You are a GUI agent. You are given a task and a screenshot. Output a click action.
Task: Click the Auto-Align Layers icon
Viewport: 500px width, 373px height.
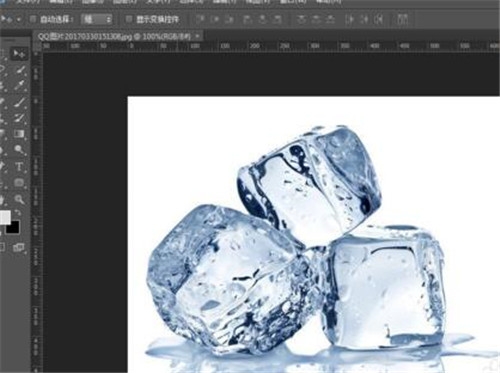click(403, 19)
